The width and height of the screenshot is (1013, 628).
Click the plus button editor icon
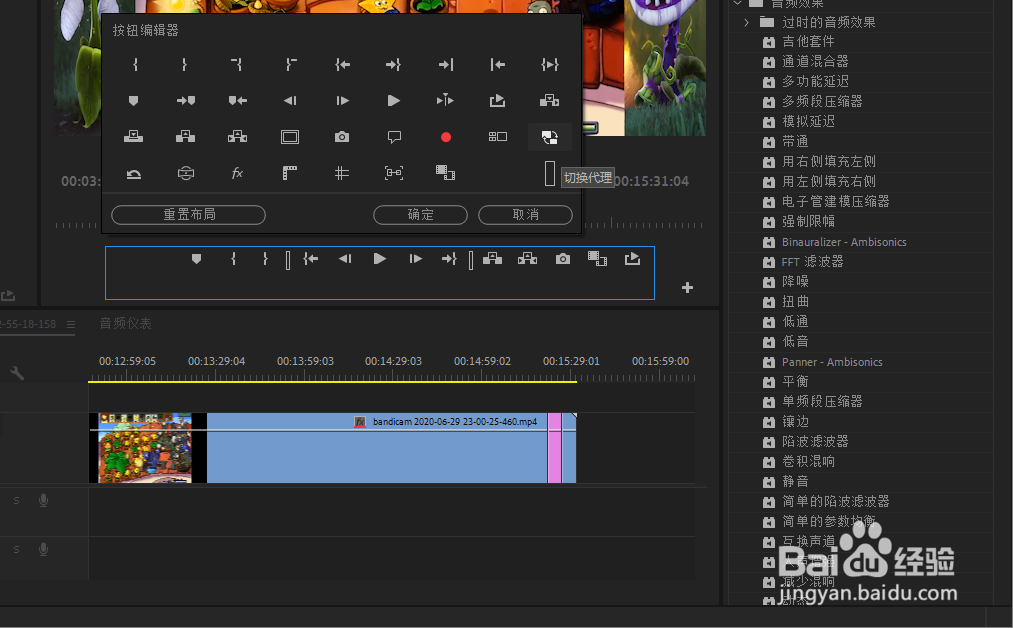point(687,288)
